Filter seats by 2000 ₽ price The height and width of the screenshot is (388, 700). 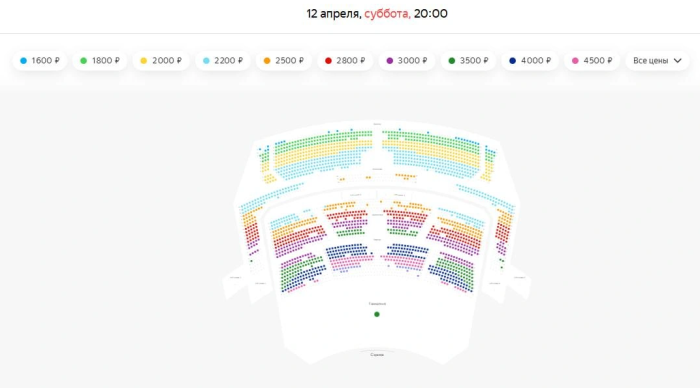pyautogui.click(x=161, y=61)
